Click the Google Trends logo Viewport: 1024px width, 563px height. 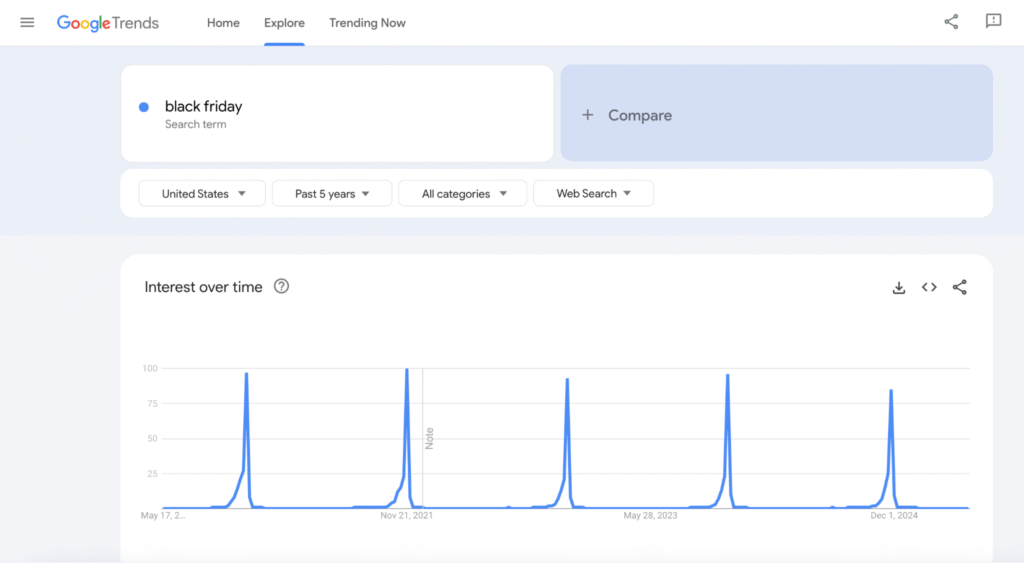click(x=108, y=23)
